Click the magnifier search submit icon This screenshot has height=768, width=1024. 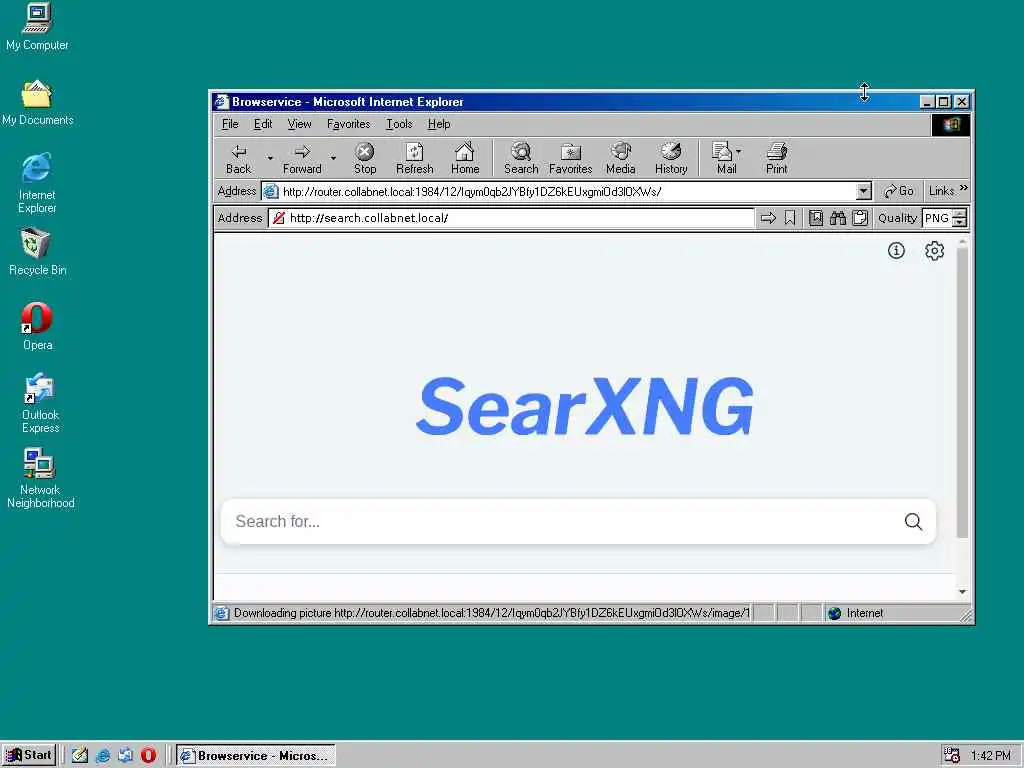click(x=913, y=521)
